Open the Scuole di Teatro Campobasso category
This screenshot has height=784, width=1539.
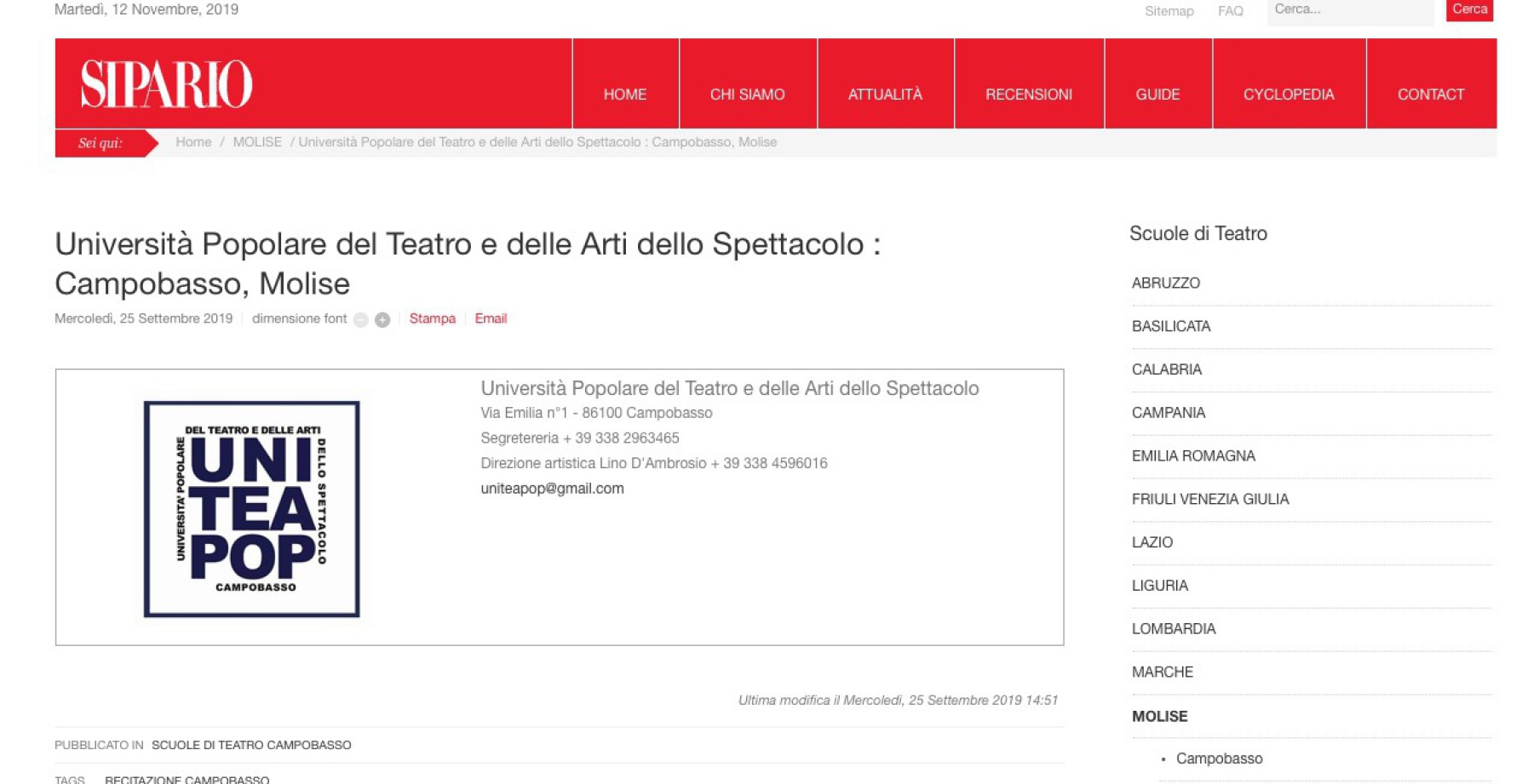pyautogui.click(x=251, y=745)
